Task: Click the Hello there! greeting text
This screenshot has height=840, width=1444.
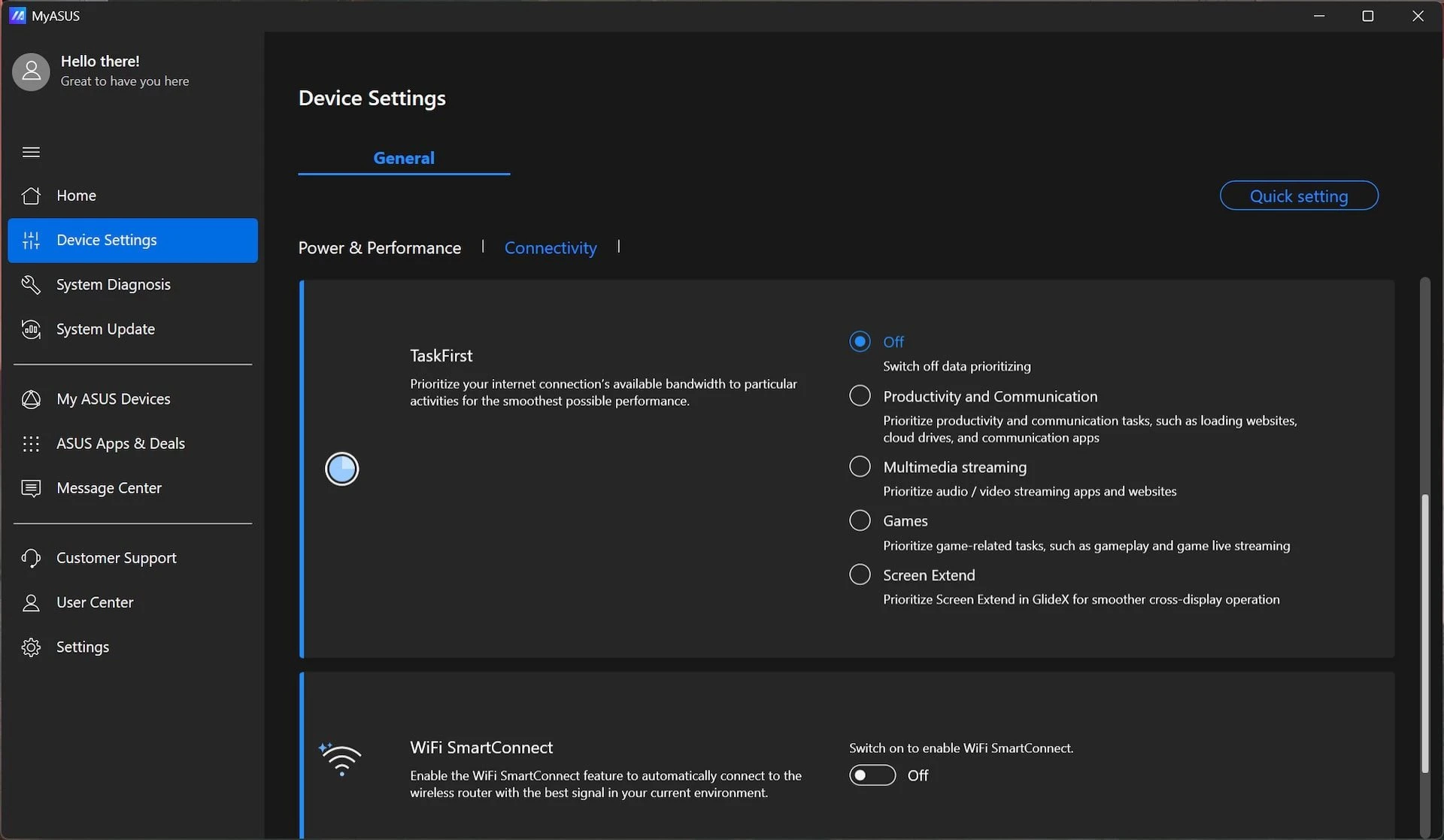Action: click(x=100, y=61)
